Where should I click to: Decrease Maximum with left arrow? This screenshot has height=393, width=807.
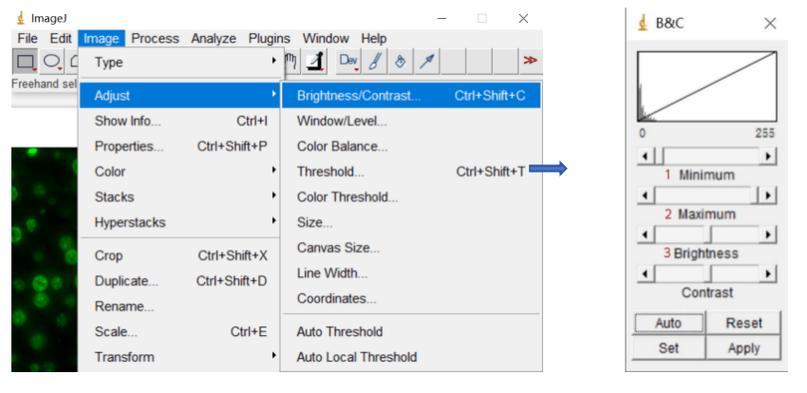(646, 195)
